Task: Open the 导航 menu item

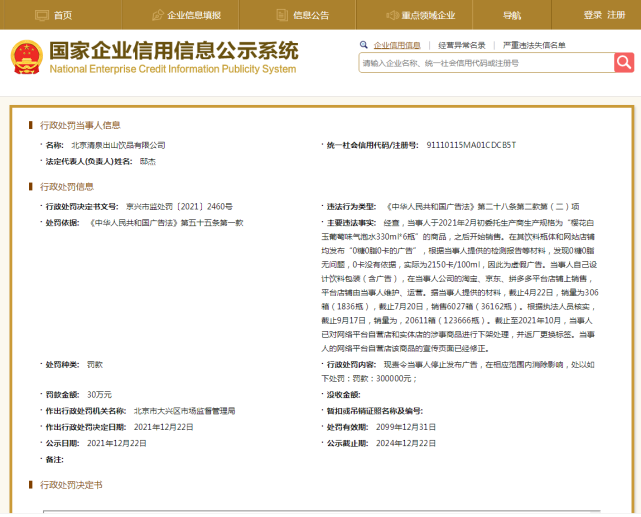Action: click(512, 16)
